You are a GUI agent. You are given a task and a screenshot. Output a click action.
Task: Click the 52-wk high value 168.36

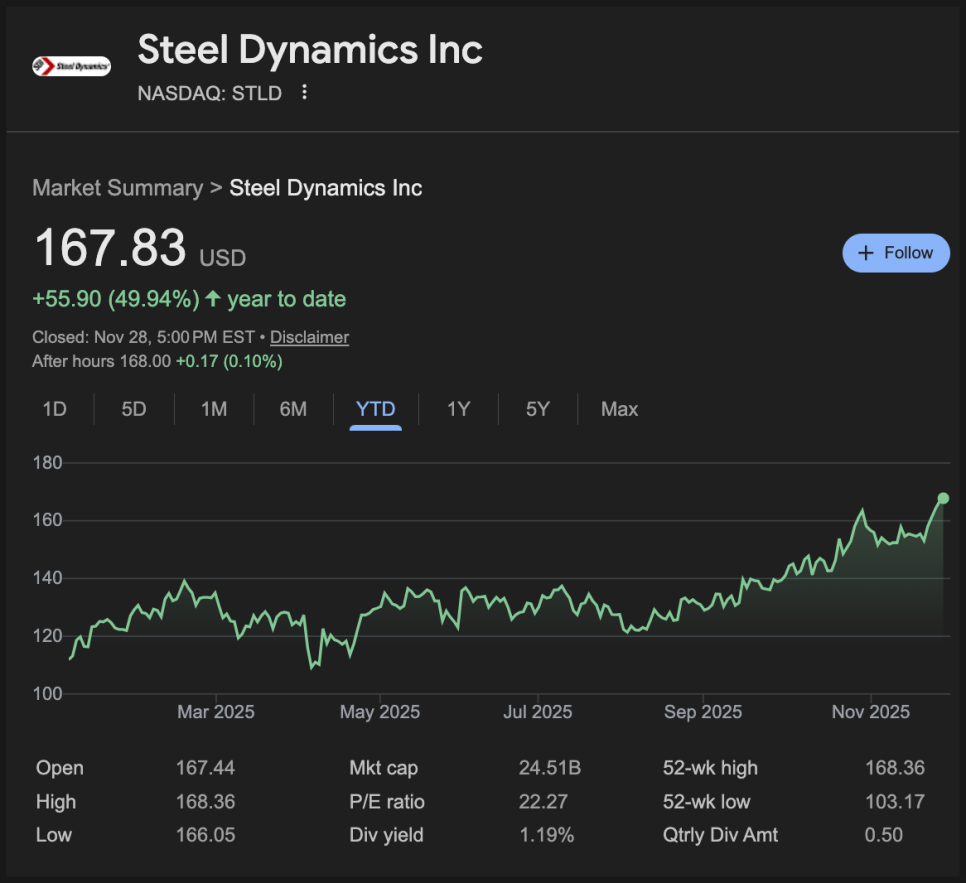point(894,768)
